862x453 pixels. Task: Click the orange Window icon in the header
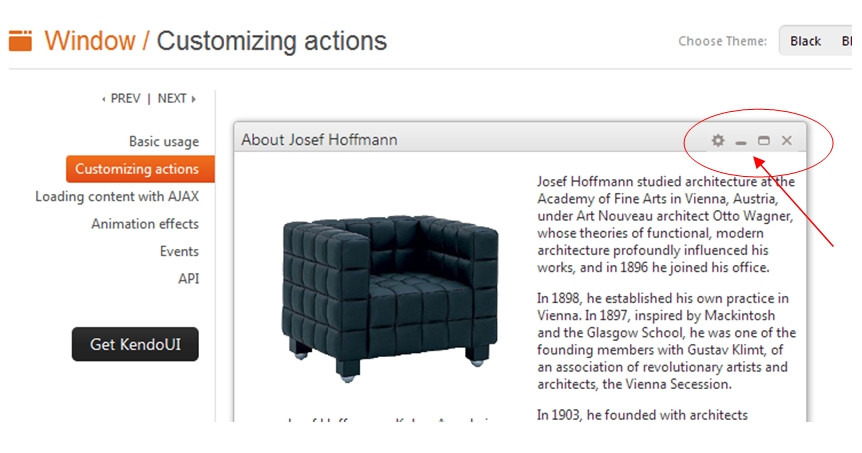(20, 41)
